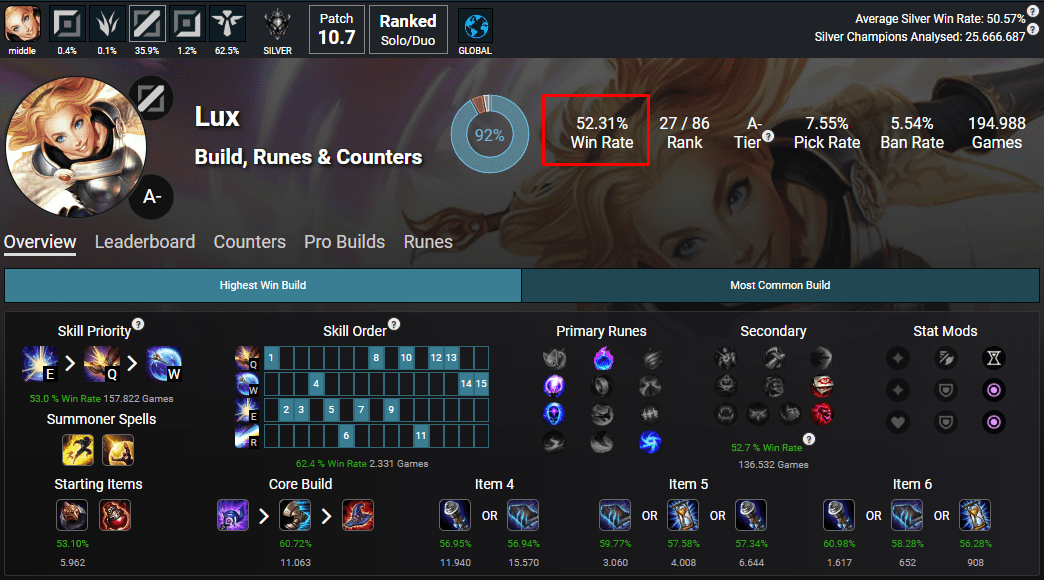Click help icon beside 52.7 % Win Rate
1044x580 pixels.
[809, 439]
